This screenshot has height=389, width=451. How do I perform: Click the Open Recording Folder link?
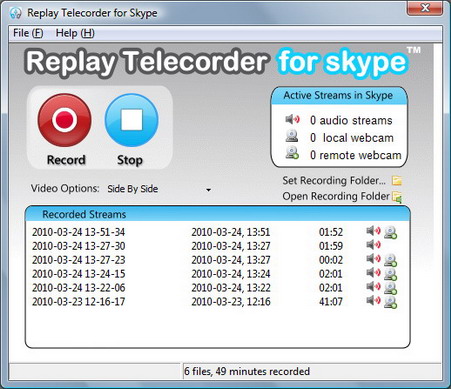[x=336, y=196]
